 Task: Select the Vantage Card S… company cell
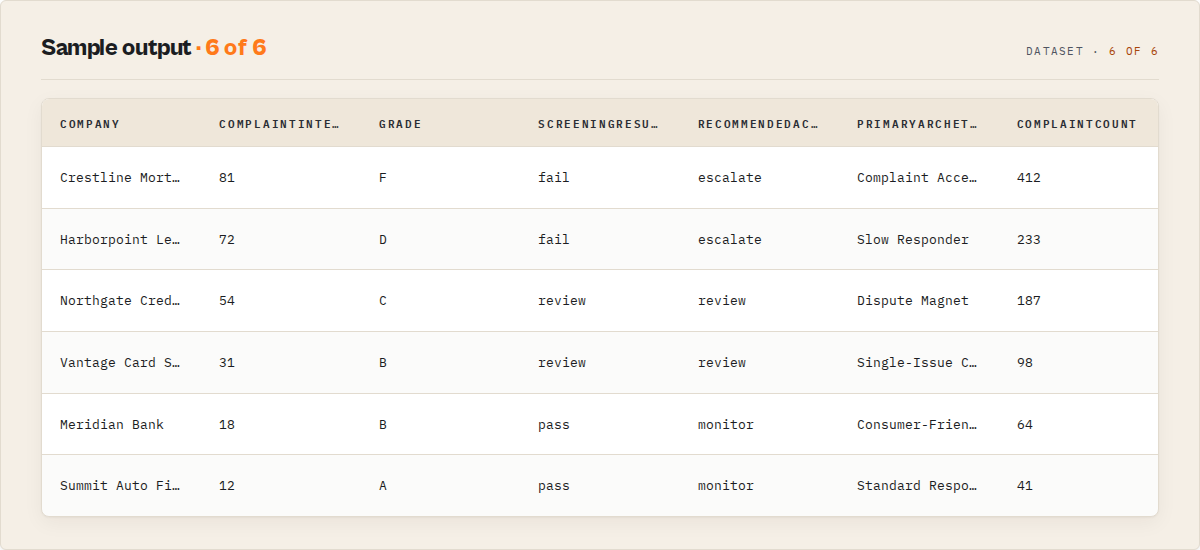click(x=120, y=363)
